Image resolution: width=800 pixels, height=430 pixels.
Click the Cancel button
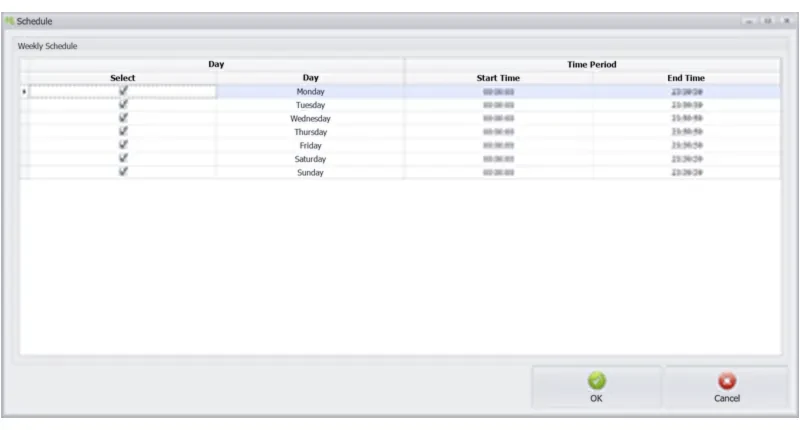[x=727, y=387]
